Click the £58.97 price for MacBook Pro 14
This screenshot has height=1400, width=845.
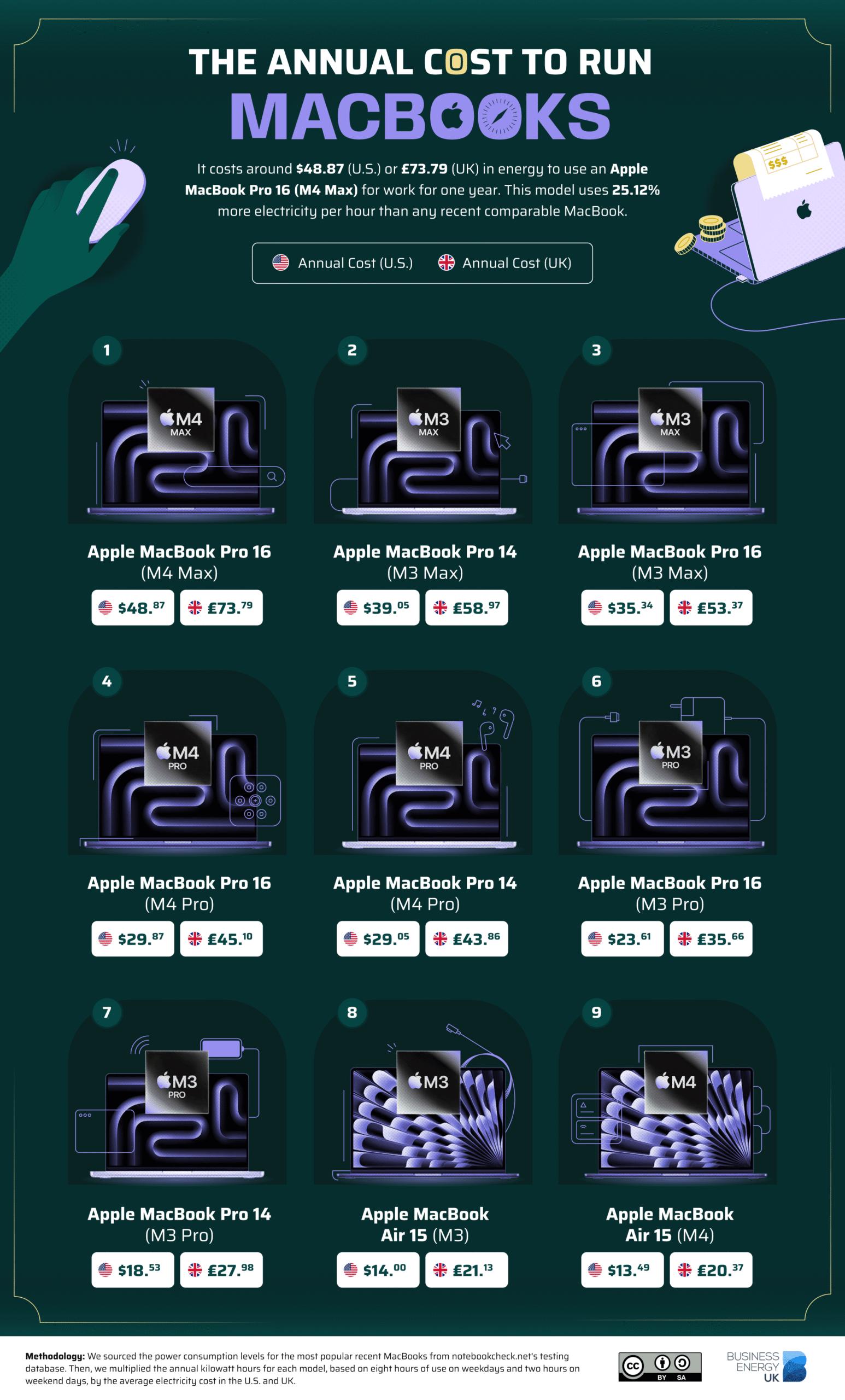(467, 608)
